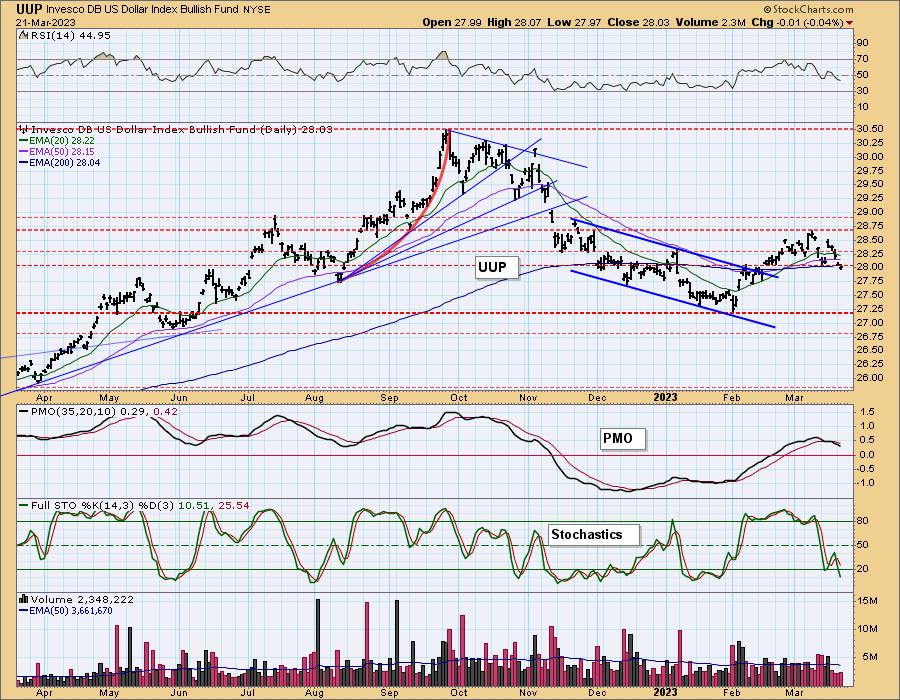Click the 0.0 level on the PMO axis

click(x=868, y=455)
